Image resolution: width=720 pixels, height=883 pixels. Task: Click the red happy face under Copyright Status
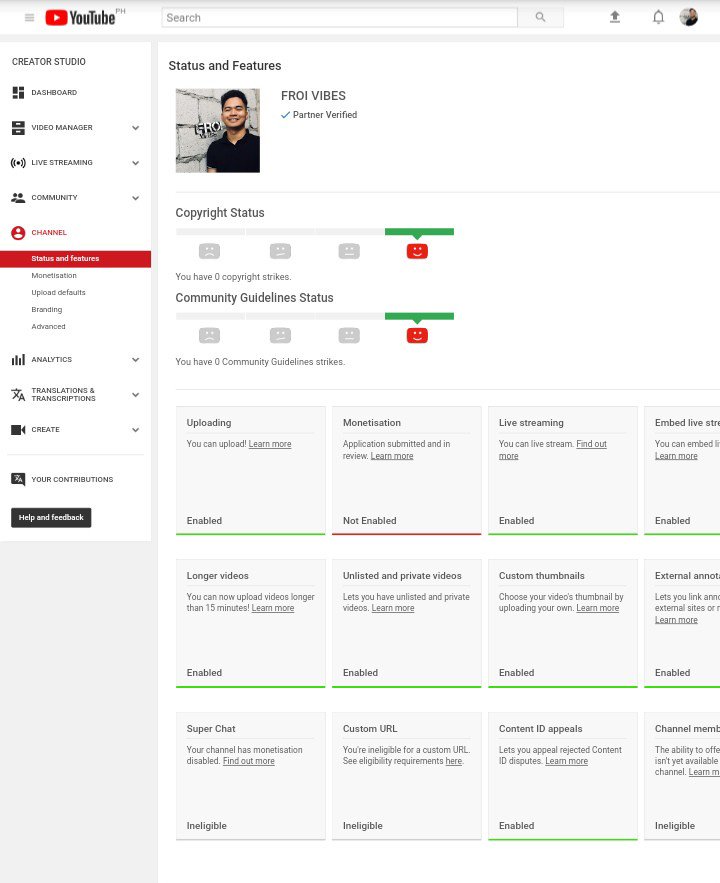pos(417,251)
